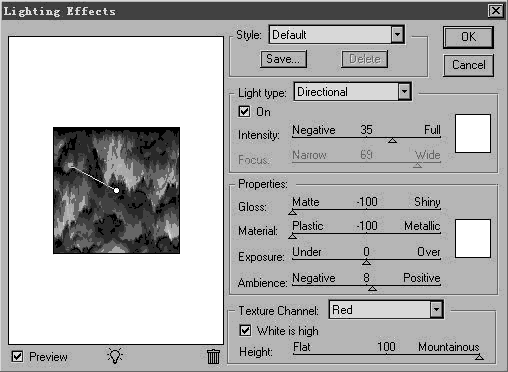Click the Ambience value 8

pyautogui.click(x=366, y=278)
